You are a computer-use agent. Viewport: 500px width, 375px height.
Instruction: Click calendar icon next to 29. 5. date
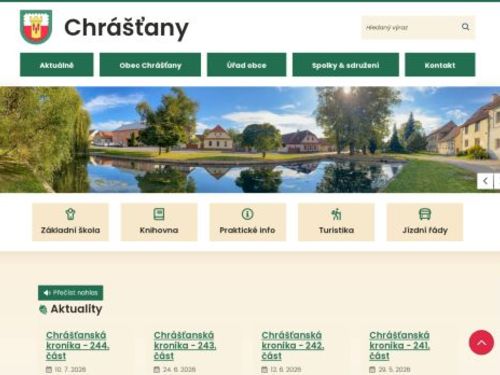[372, 369]
